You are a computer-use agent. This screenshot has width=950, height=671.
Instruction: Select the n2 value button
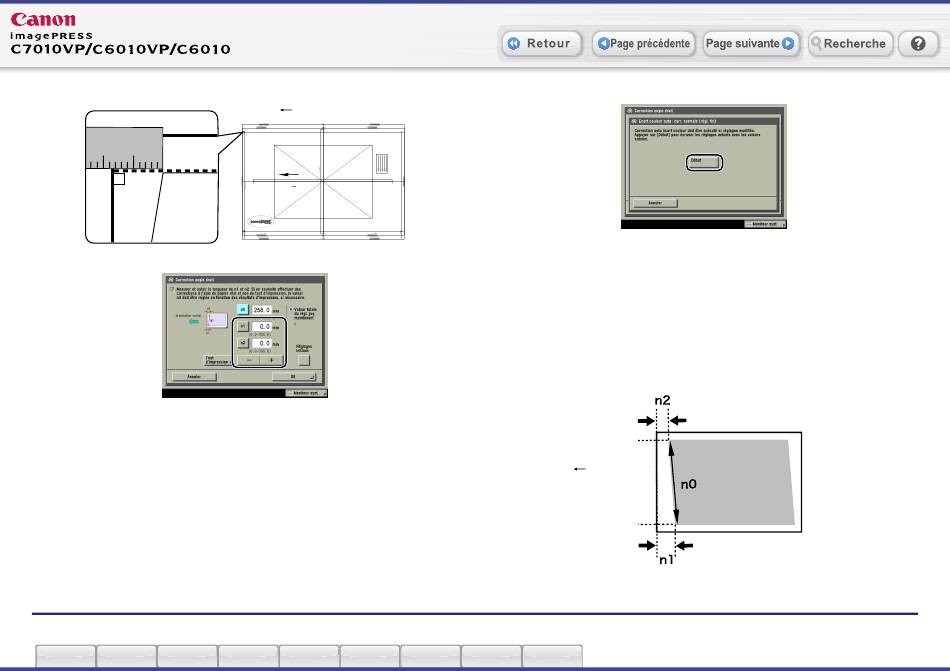(241, 343)
